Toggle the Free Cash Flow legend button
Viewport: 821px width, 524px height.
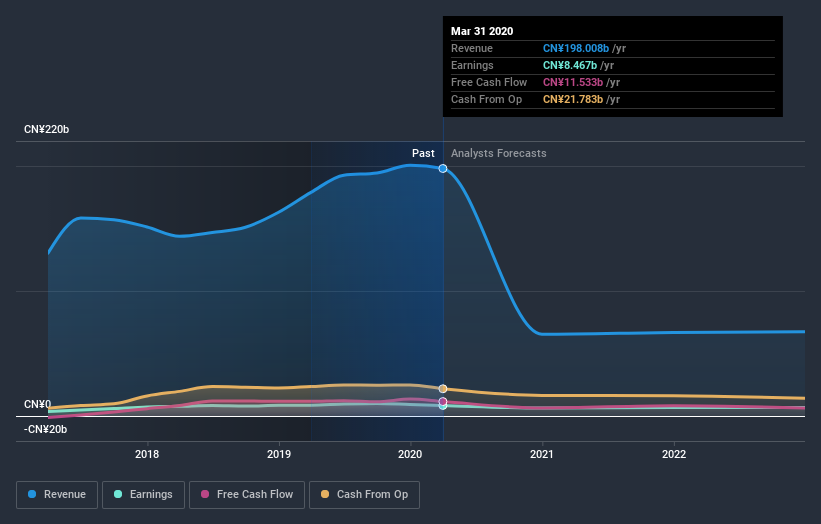(x=247, y=495)
